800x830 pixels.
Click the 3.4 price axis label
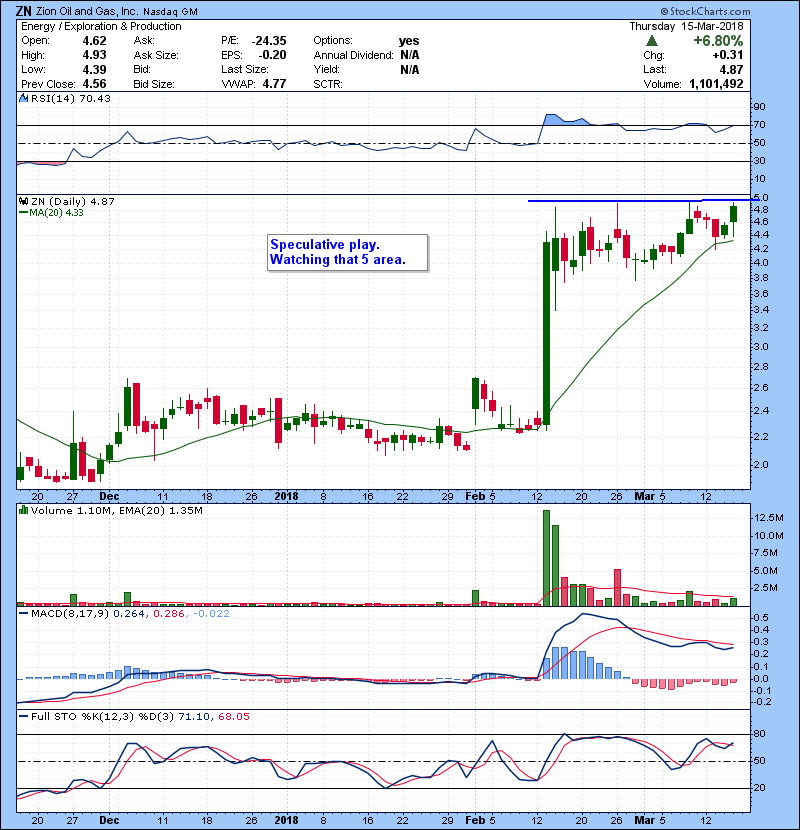(x=761, y=310)
